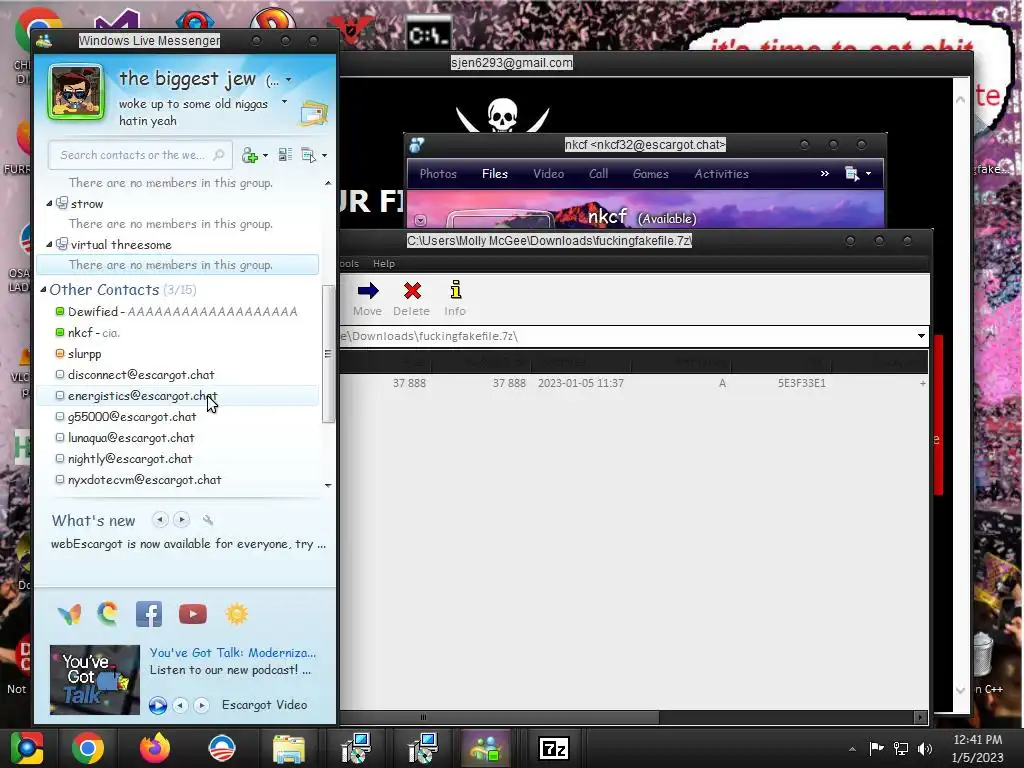Select g55000@escargot.chat contact
The image size is (1024, 768).
point(177,417)
